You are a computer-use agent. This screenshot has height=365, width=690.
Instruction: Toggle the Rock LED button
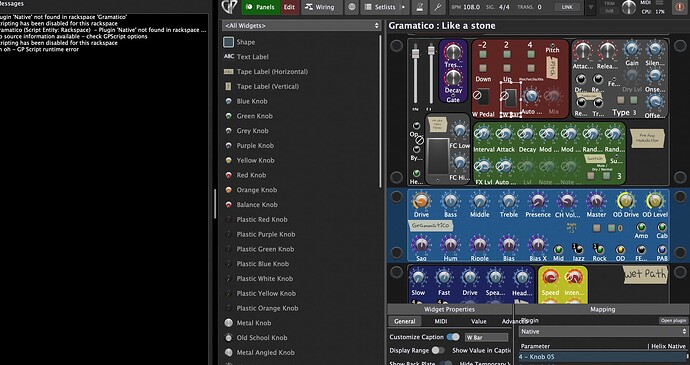point(599,250)
